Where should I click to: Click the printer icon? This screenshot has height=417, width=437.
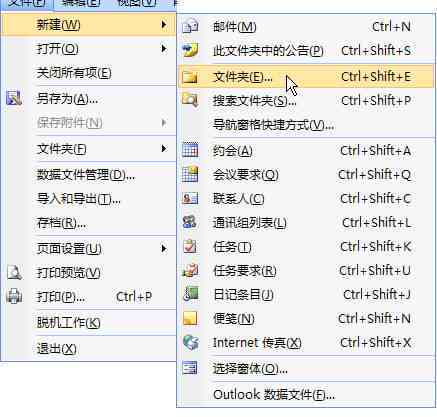[x=14, y=296]
